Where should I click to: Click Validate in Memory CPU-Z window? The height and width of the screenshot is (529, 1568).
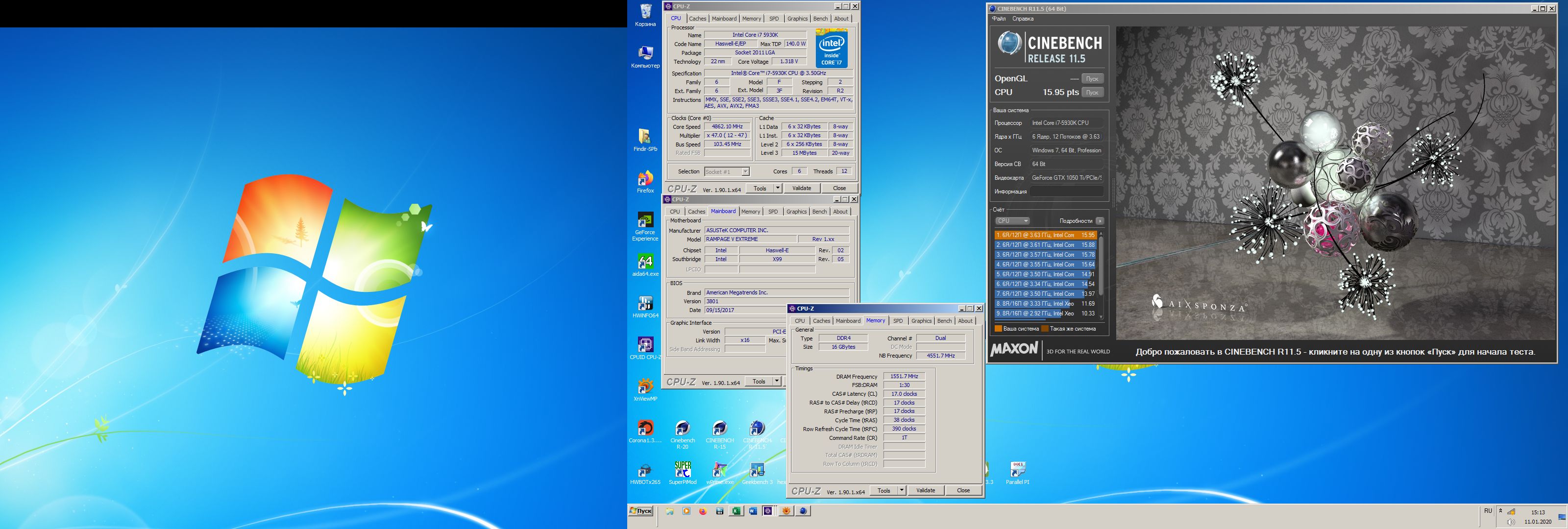tap(925, 490)
